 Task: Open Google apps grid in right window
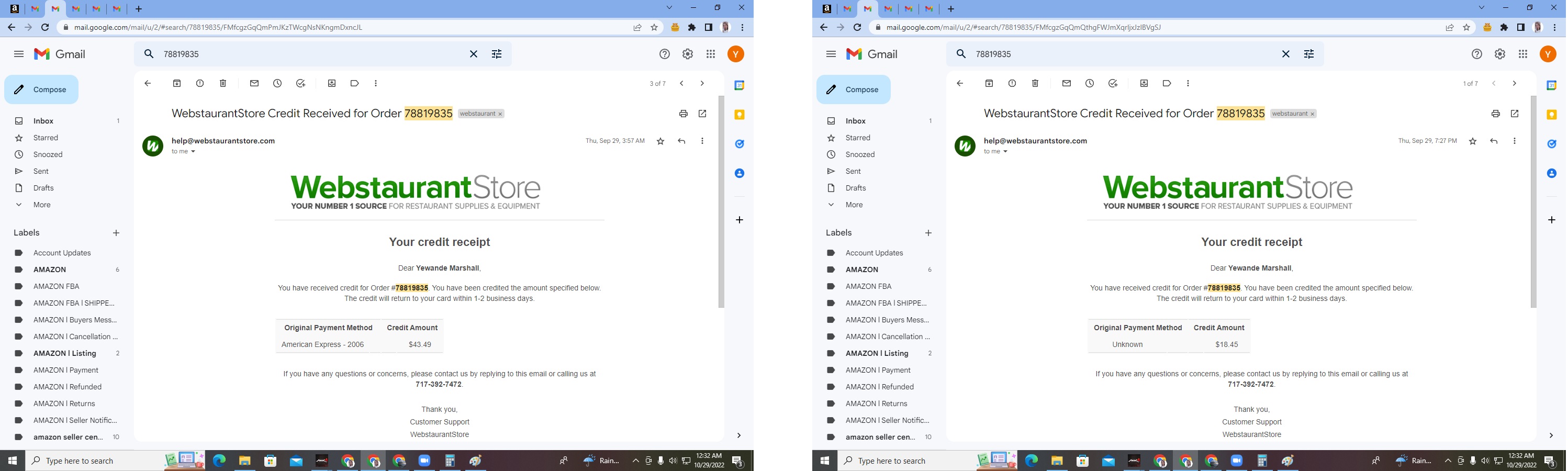coord(1523,54)
